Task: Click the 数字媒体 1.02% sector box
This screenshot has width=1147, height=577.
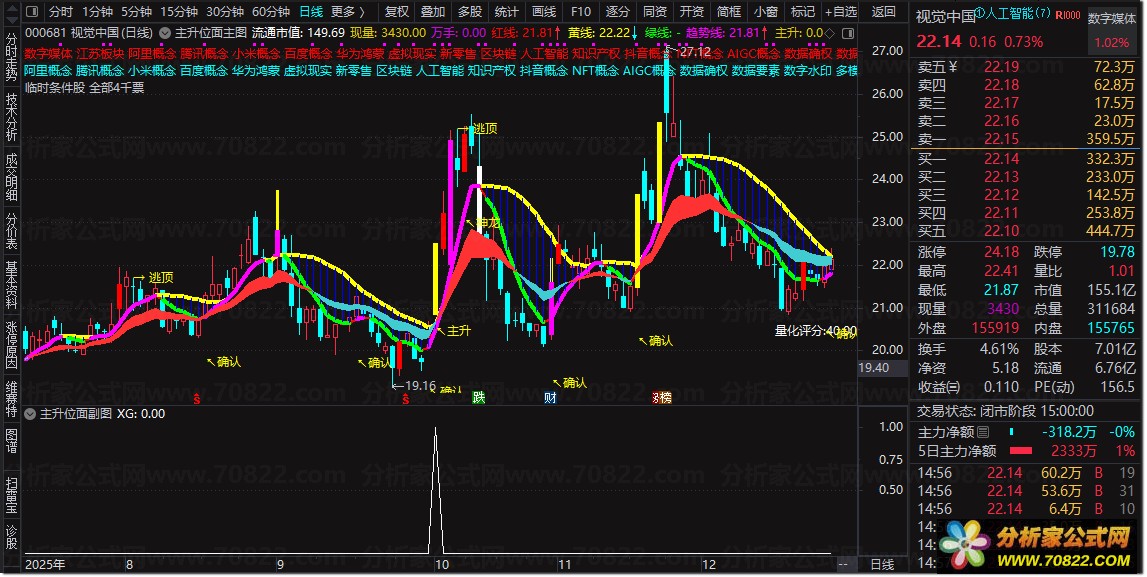Action: click(x=1112, y=31)
